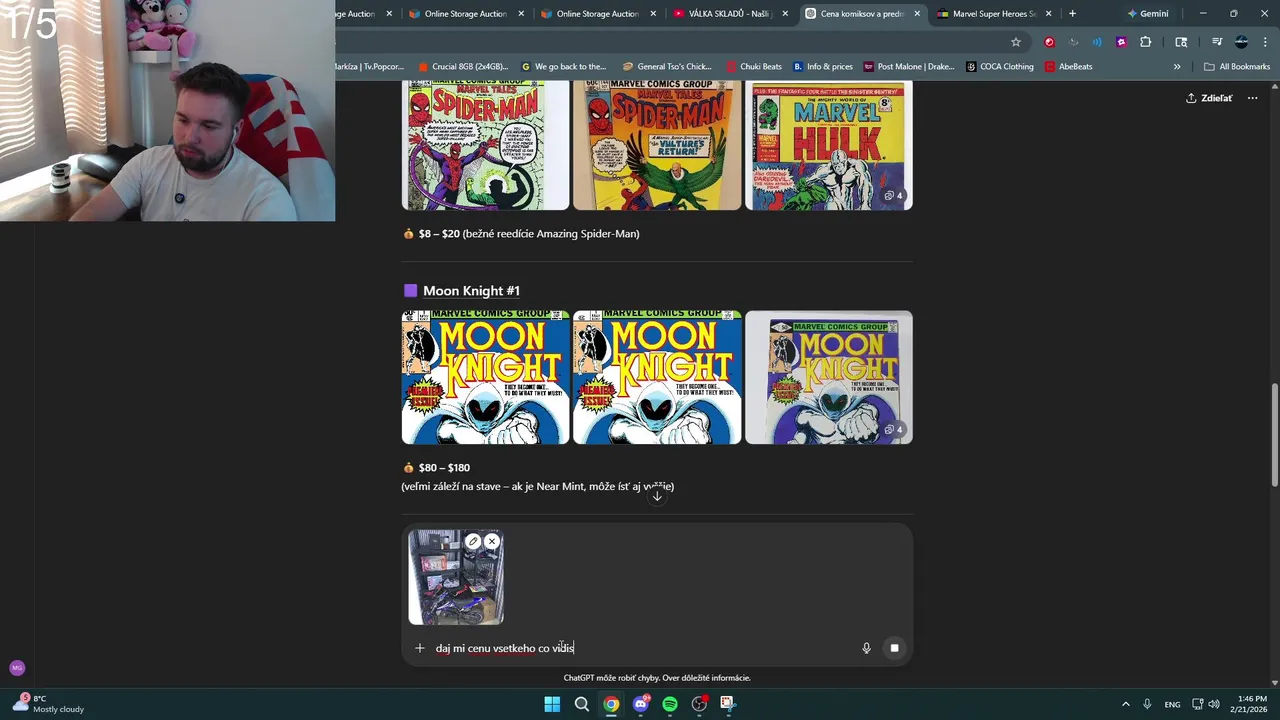Viewport: 1280px width, 720px height.
Task: Open the Vulture's Return Spider-Man cover
Action: click(x=657, y=146)
